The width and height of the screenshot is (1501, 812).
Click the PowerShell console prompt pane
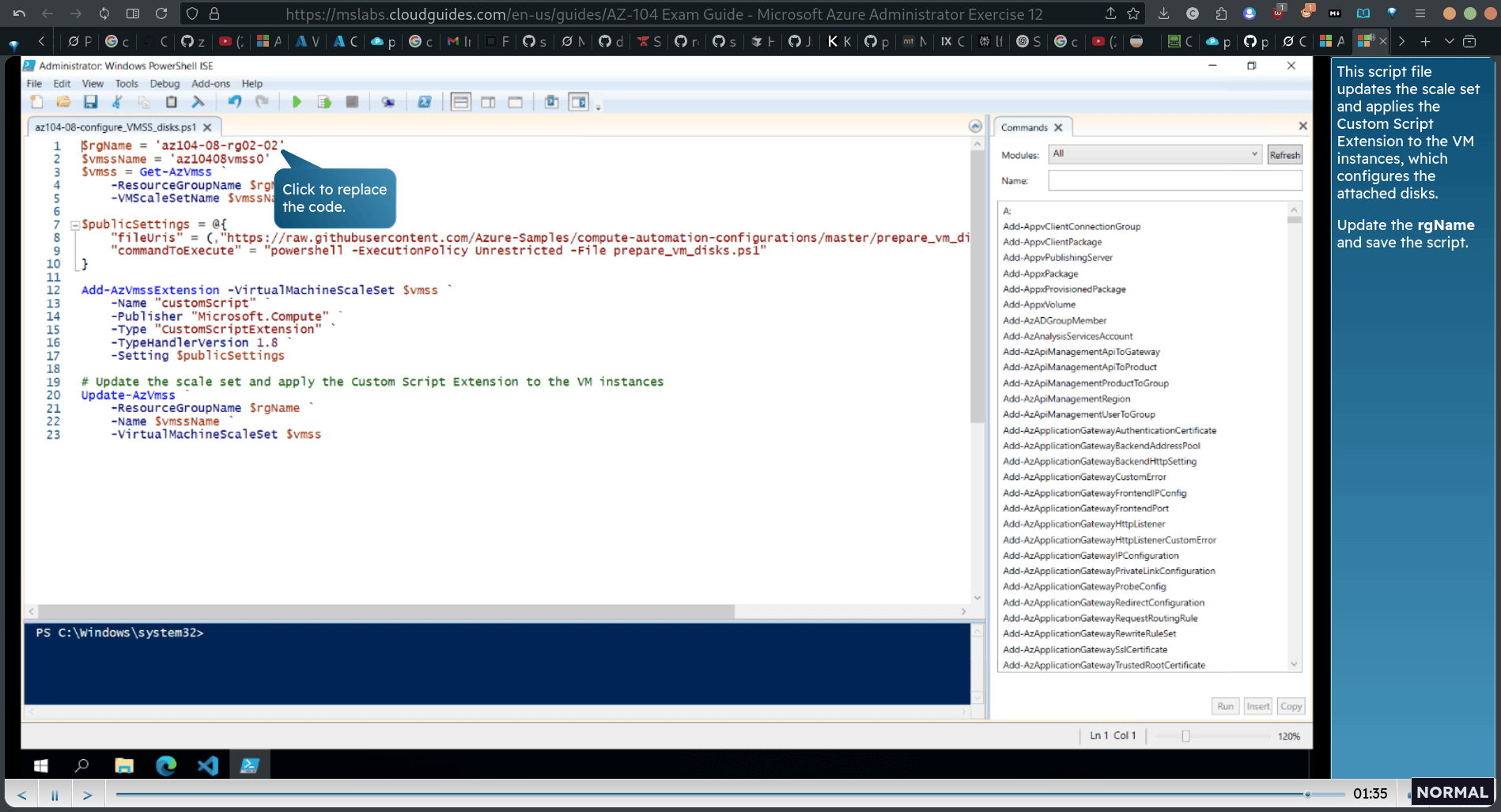click(497, 663)
